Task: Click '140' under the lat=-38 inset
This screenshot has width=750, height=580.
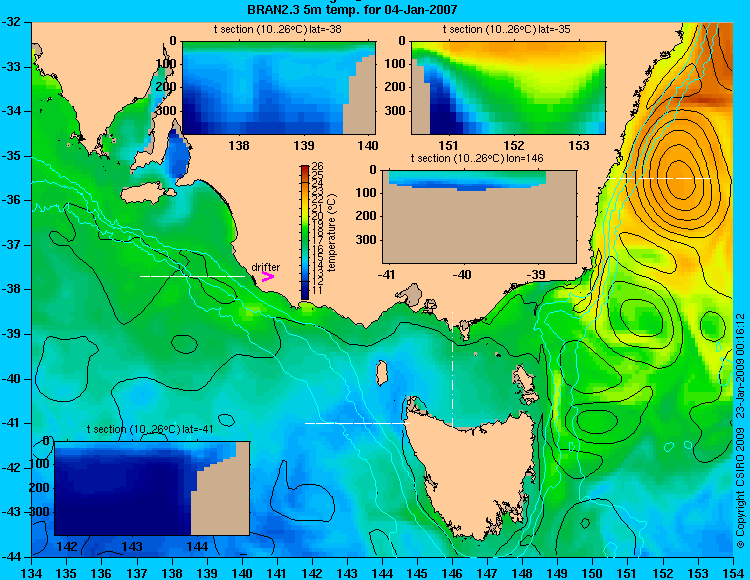Action: [x=368, y=145]
